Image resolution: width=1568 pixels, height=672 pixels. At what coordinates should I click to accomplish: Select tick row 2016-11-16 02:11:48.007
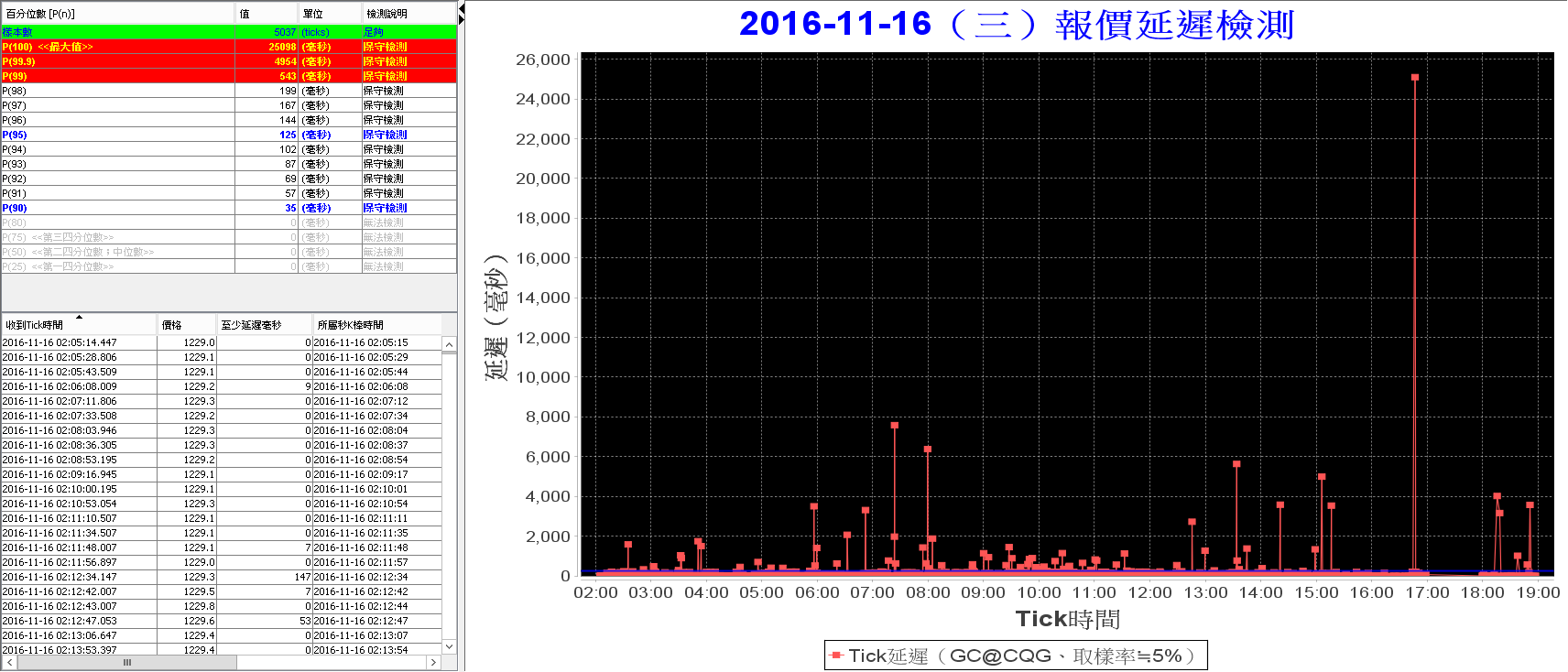[222, 547]
